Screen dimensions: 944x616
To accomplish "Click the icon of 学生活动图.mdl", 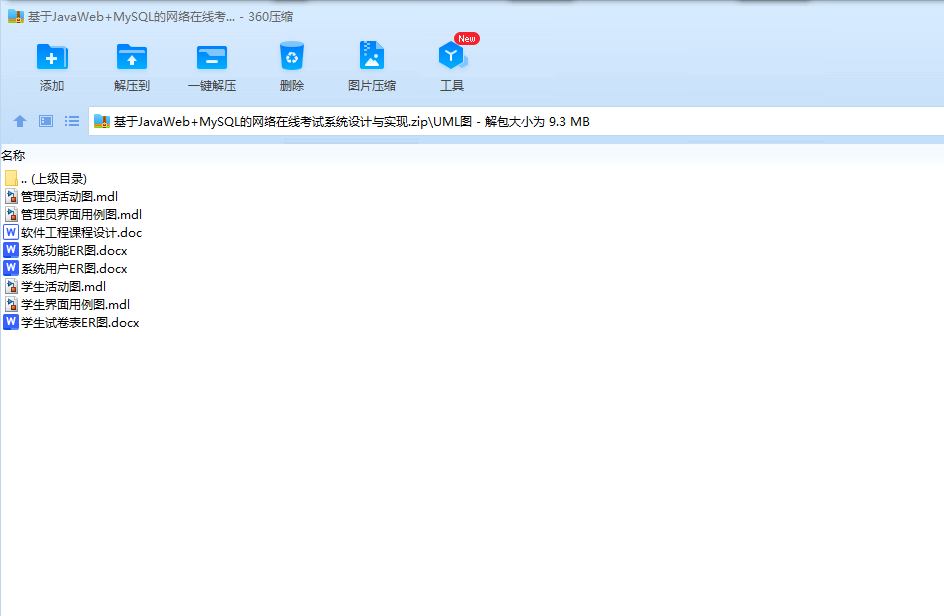I will point(11,287).
